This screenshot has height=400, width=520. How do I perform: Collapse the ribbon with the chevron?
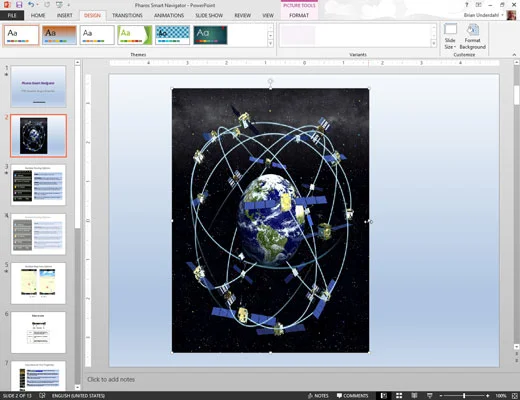click(x=514, y=55)
